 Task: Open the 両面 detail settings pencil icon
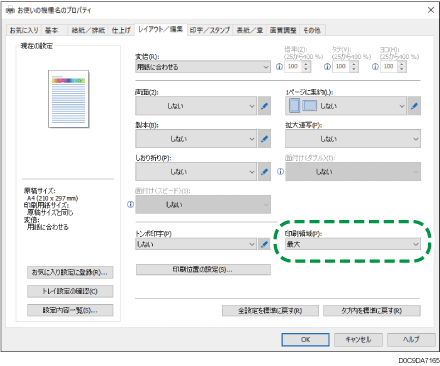pyautogui.click(x=264, y=106)
